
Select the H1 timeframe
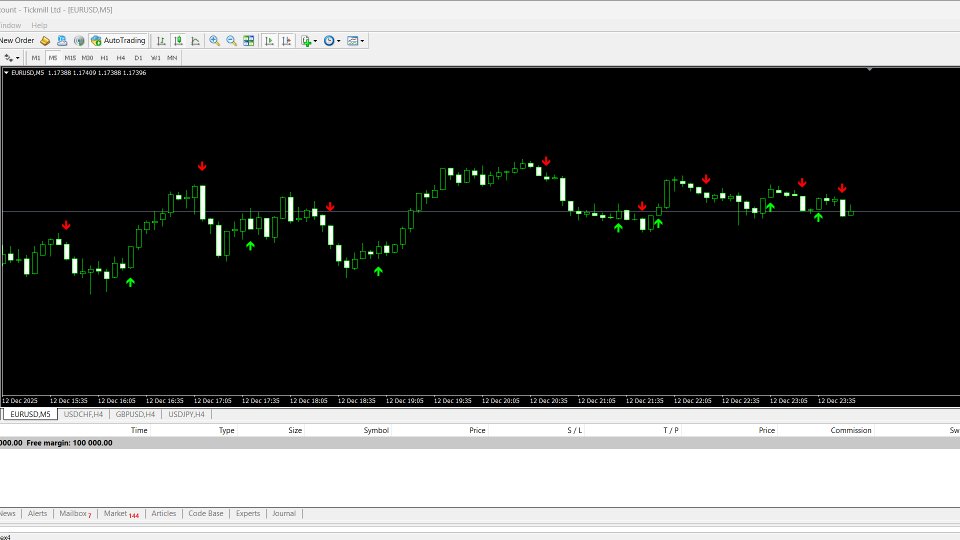104,58
